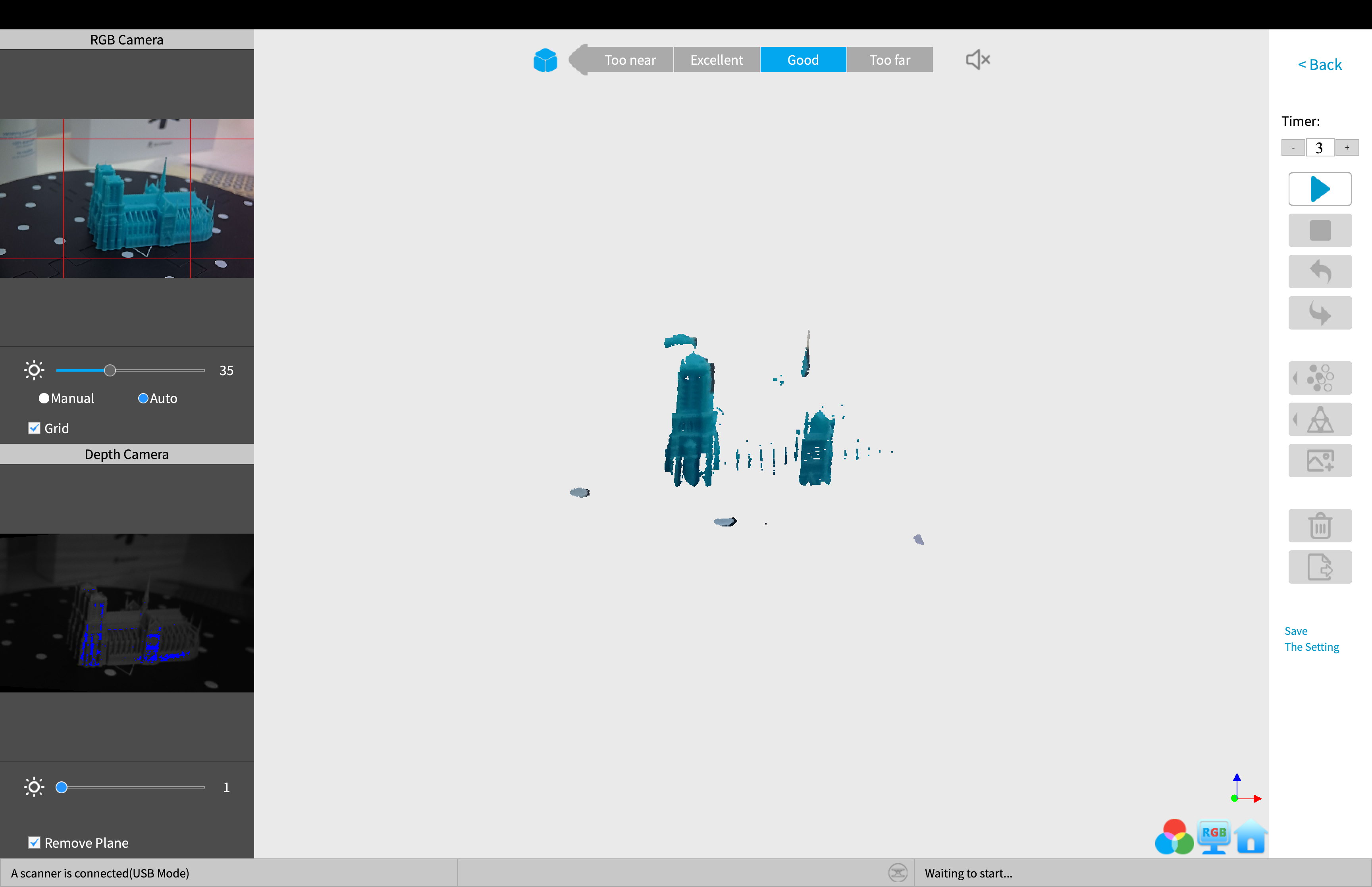
Task: Click the Back link
Action: click(x=1319, y=64)
